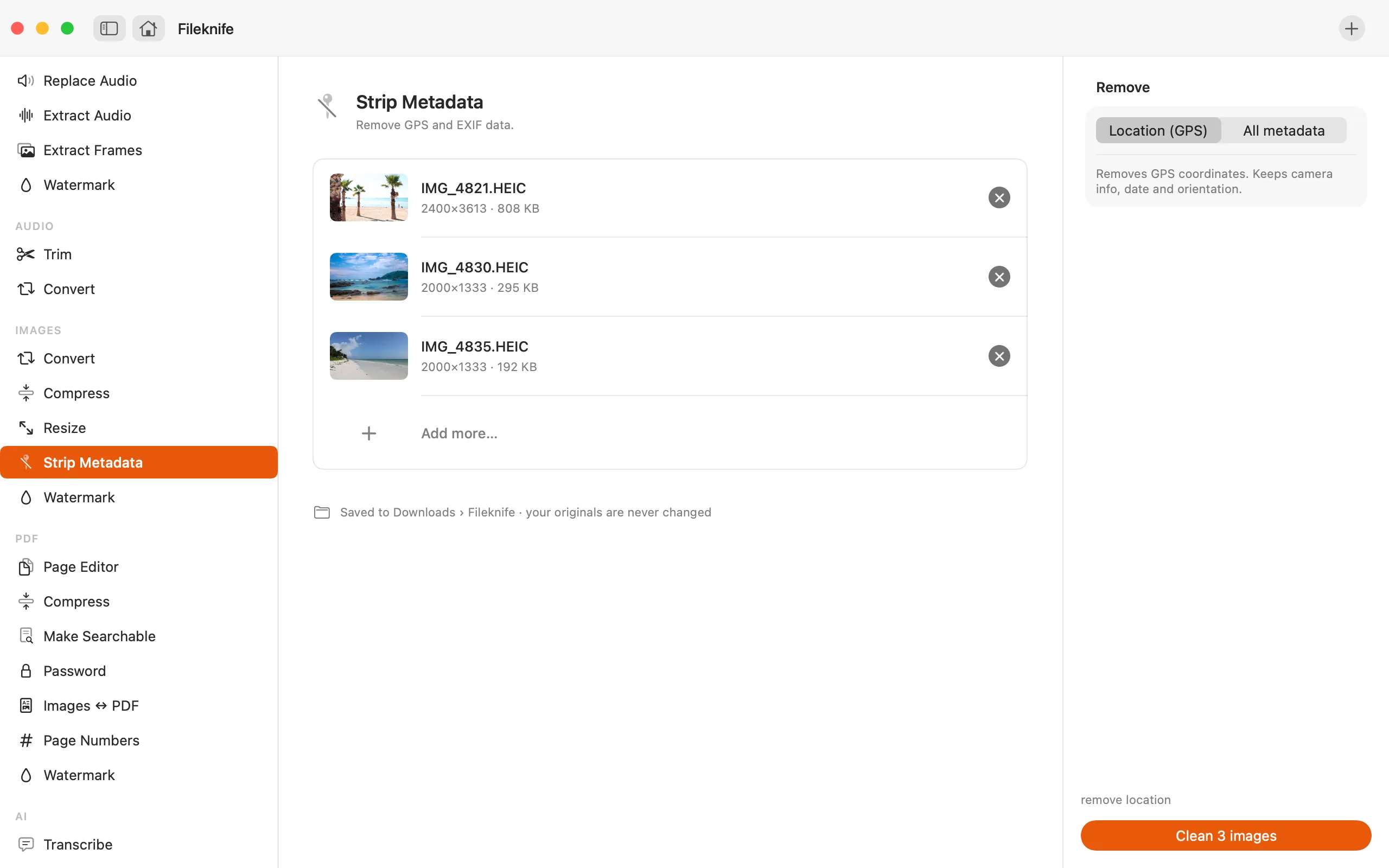The image size is (1389, 868).
Task: Click the Strip Metadata page heading
Action: 419,102
